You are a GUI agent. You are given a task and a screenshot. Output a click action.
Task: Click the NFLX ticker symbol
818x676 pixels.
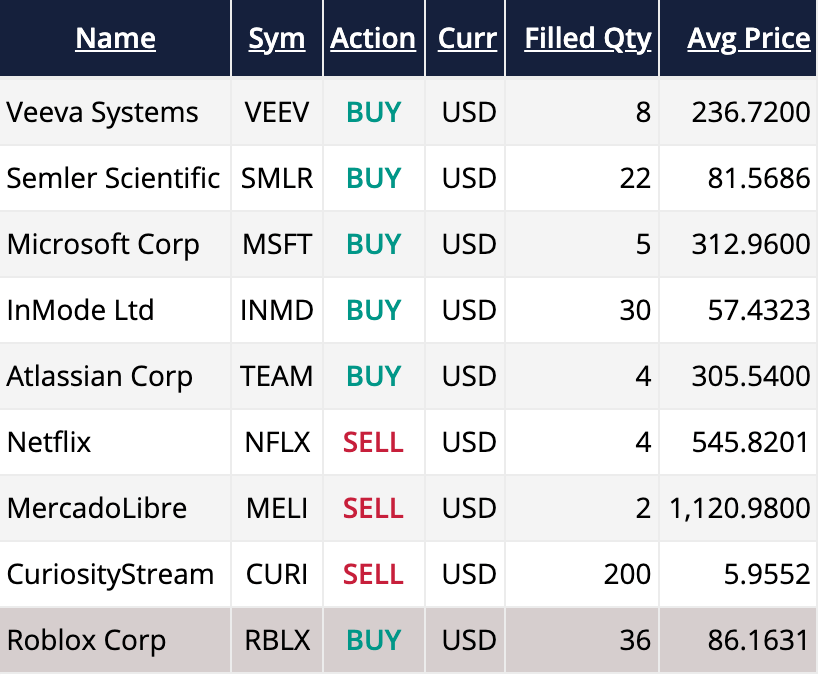[277, 442]
